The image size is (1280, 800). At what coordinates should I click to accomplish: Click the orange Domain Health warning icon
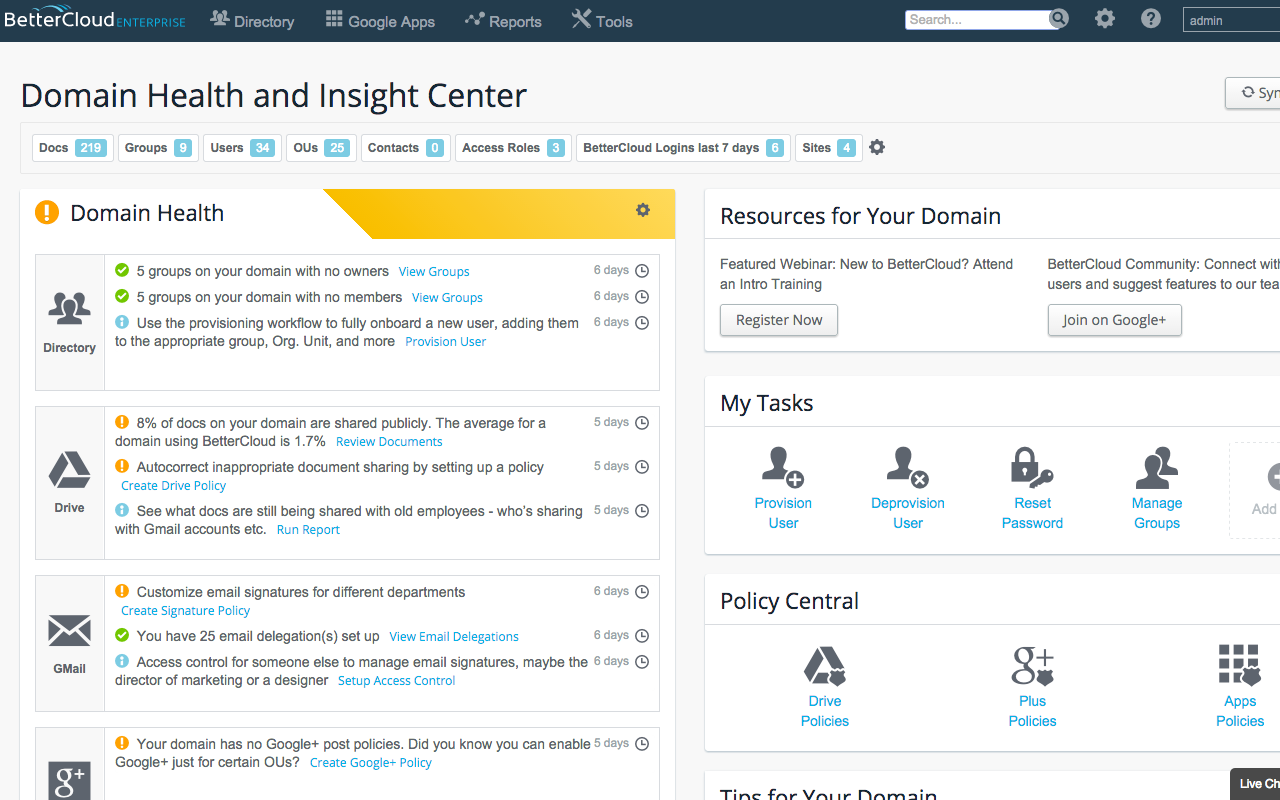click(47, 212)
